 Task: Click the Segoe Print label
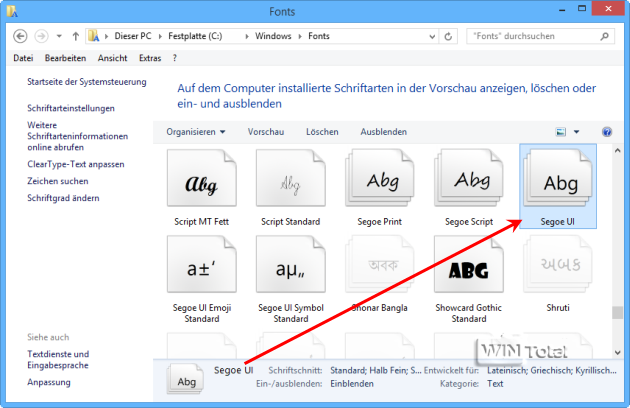pyautogui.click(x=380, y=221)
